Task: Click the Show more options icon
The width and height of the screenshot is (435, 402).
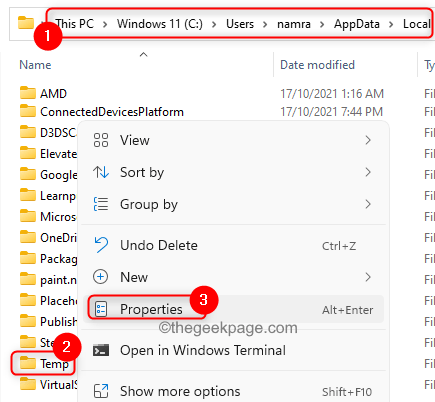Action: (101, 391)
